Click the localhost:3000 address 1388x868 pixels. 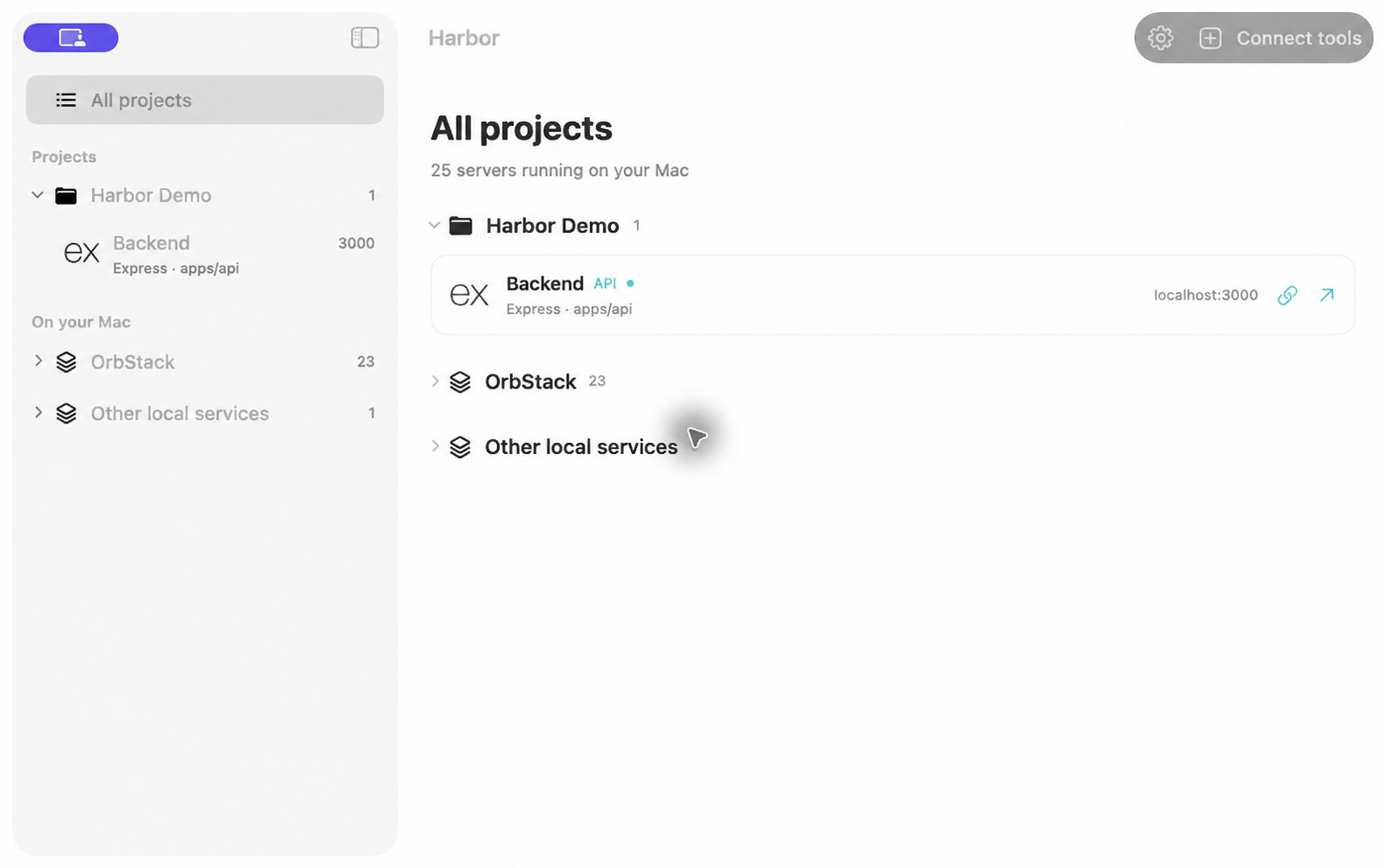click(1206, 295)
